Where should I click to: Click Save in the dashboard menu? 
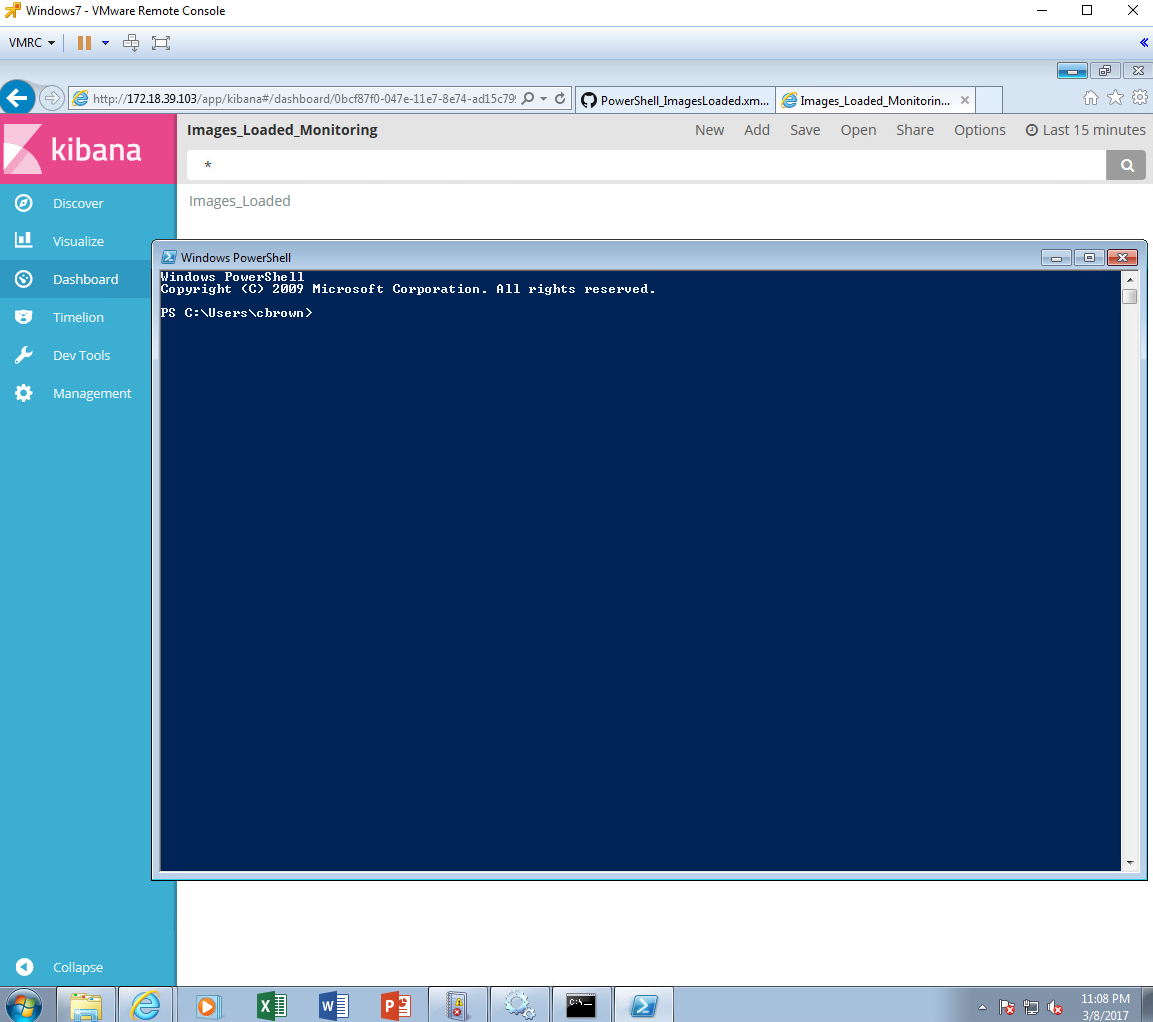click(x=805, y=130)
